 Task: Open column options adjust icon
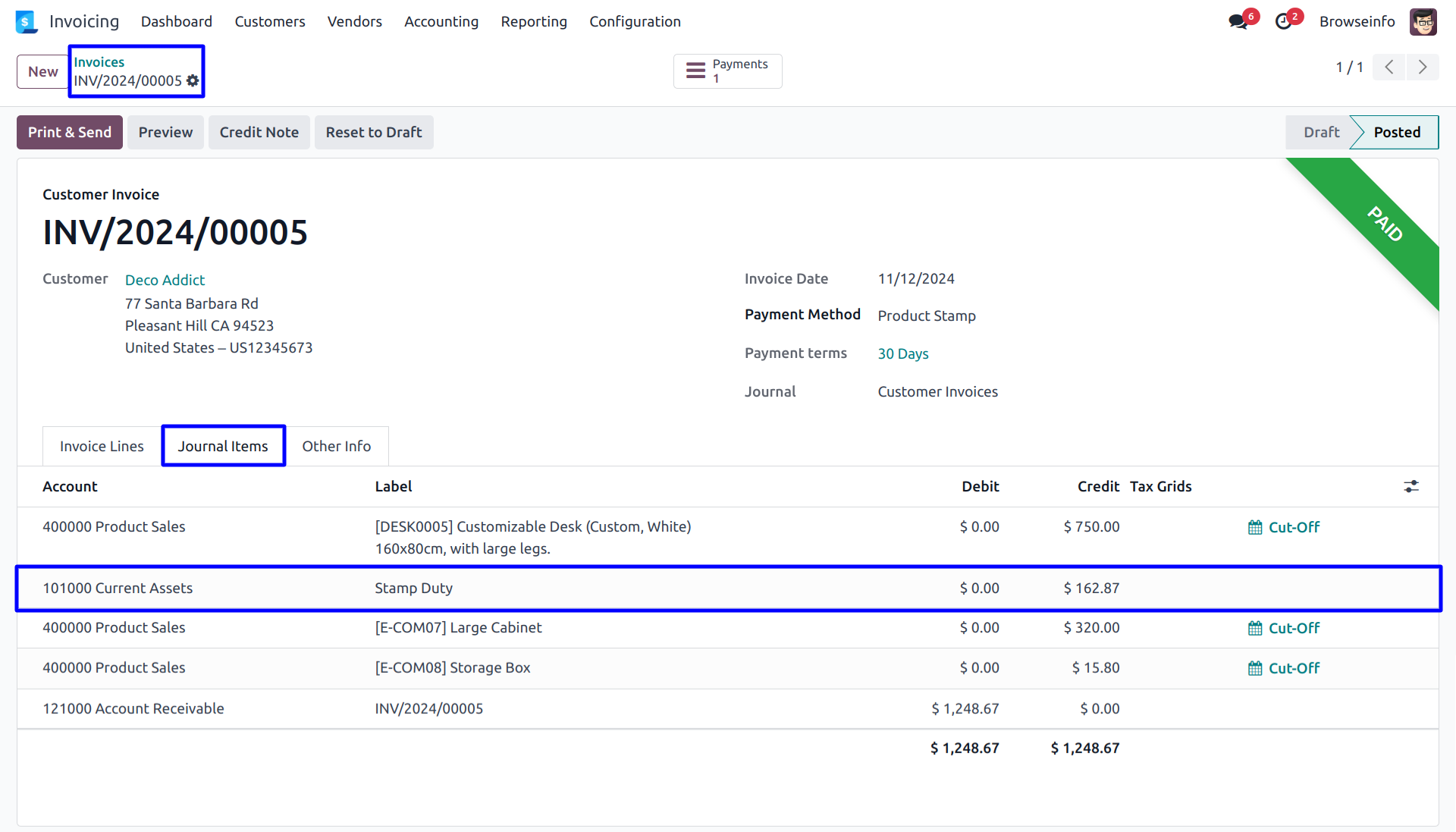(x=1410, y=486)
